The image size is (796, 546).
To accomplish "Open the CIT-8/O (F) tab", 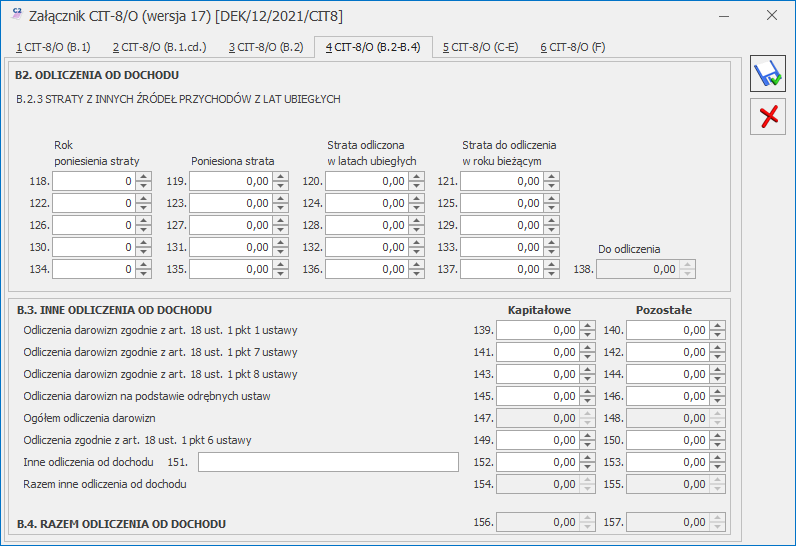I will click(x=573, y=47).
